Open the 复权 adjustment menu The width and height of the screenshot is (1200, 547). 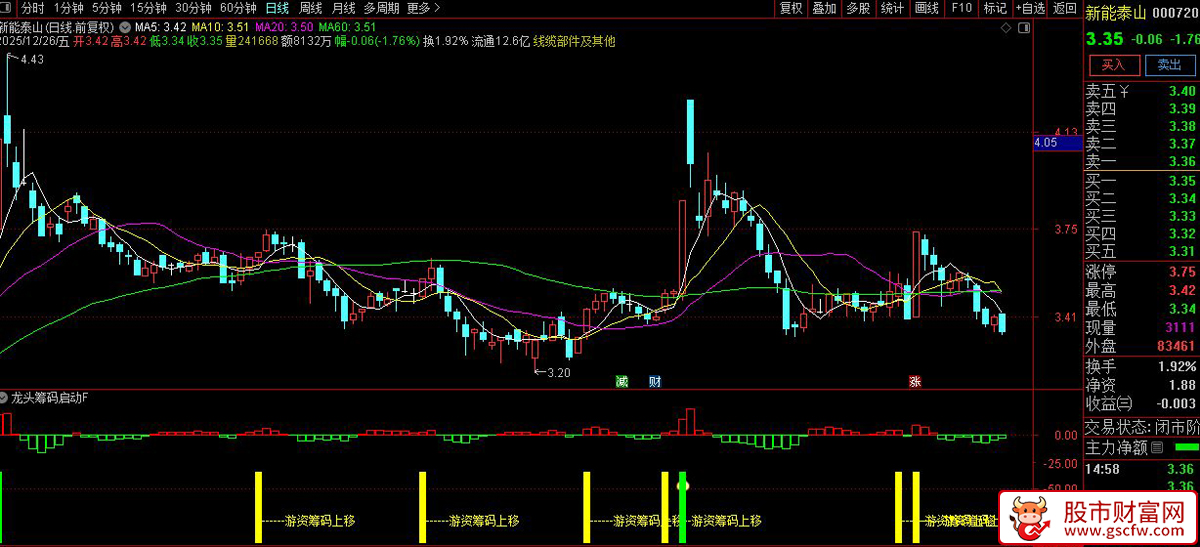(x=791, y=8)
